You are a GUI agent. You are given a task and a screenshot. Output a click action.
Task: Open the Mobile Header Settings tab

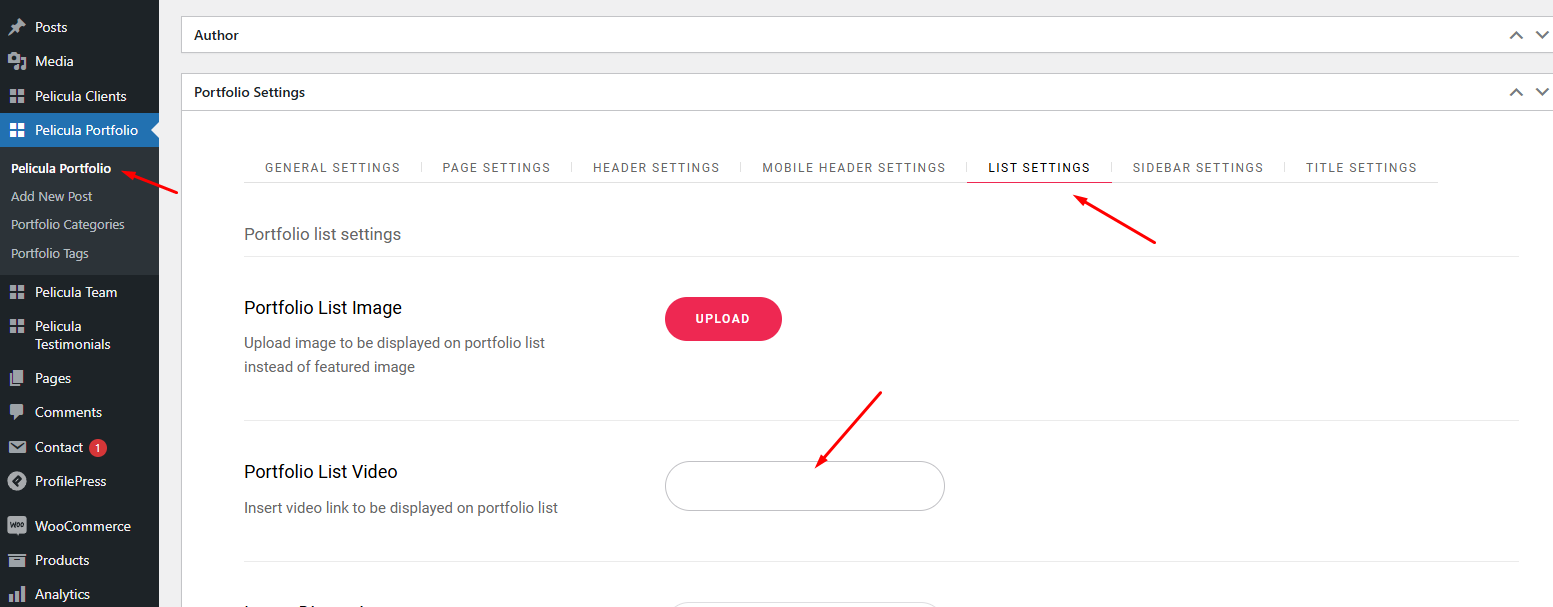[x=854, y=167]
